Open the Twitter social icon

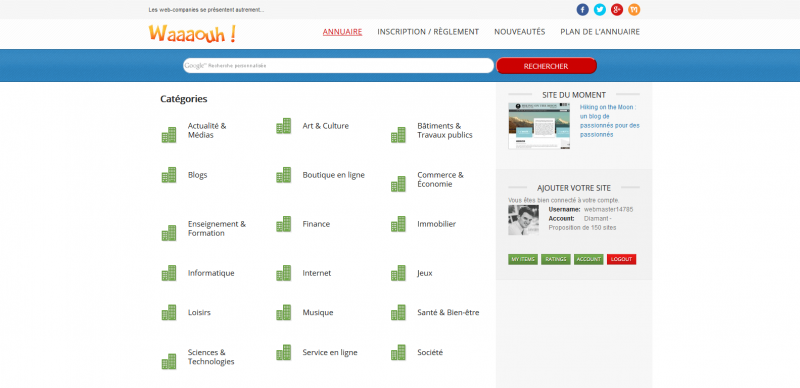click(x=599, y=10)
